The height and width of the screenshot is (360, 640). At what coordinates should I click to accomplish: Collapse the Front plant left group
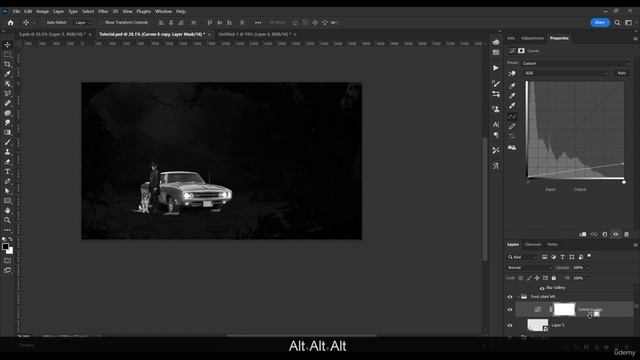[x=518, y=297]
